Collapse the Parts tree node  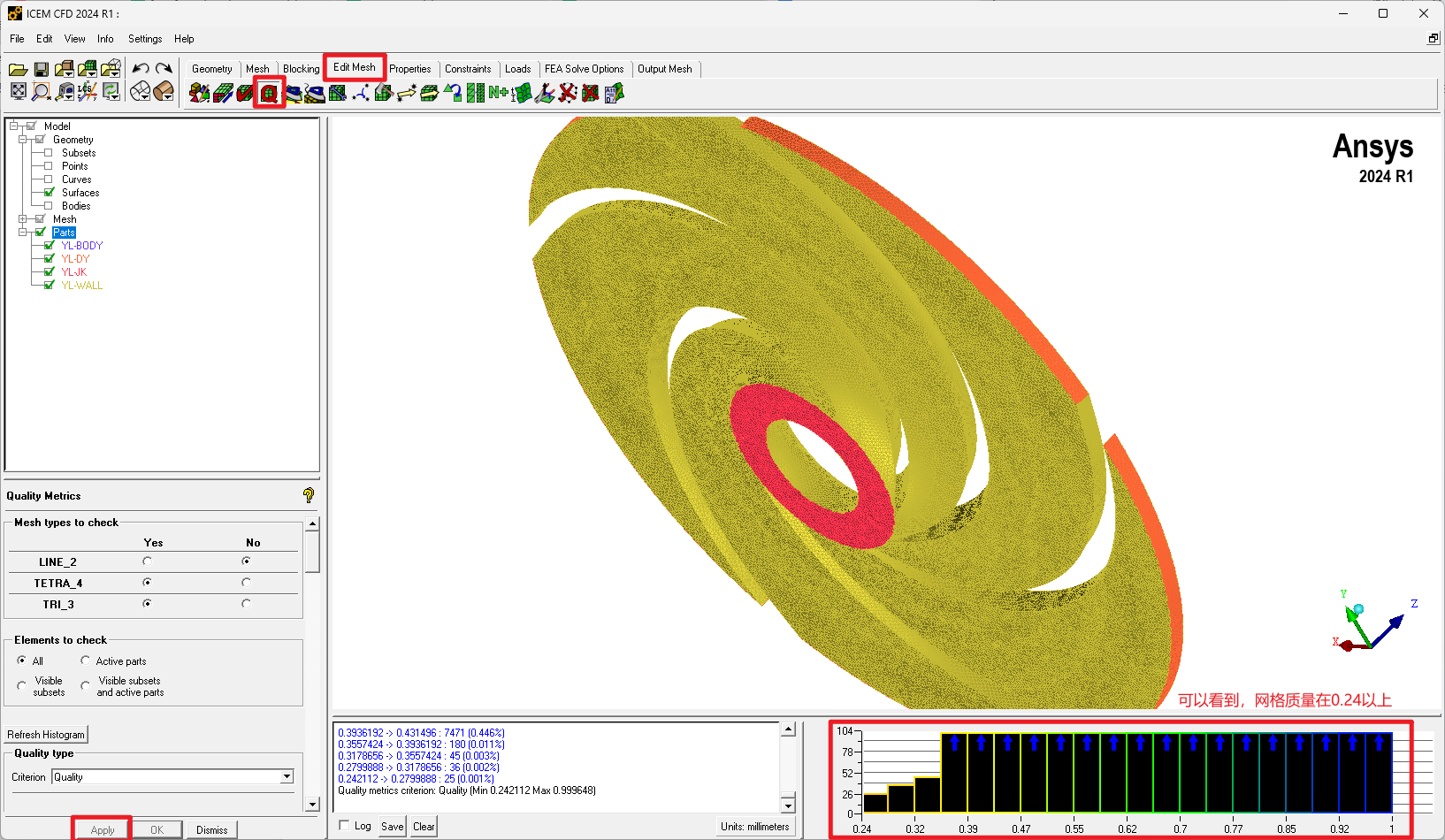[x=23, y=232]
